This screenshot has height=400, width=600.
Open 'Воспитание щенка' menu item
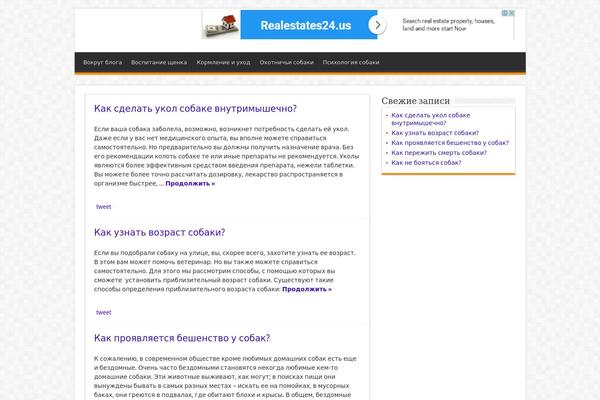click(x=159, y=62)
